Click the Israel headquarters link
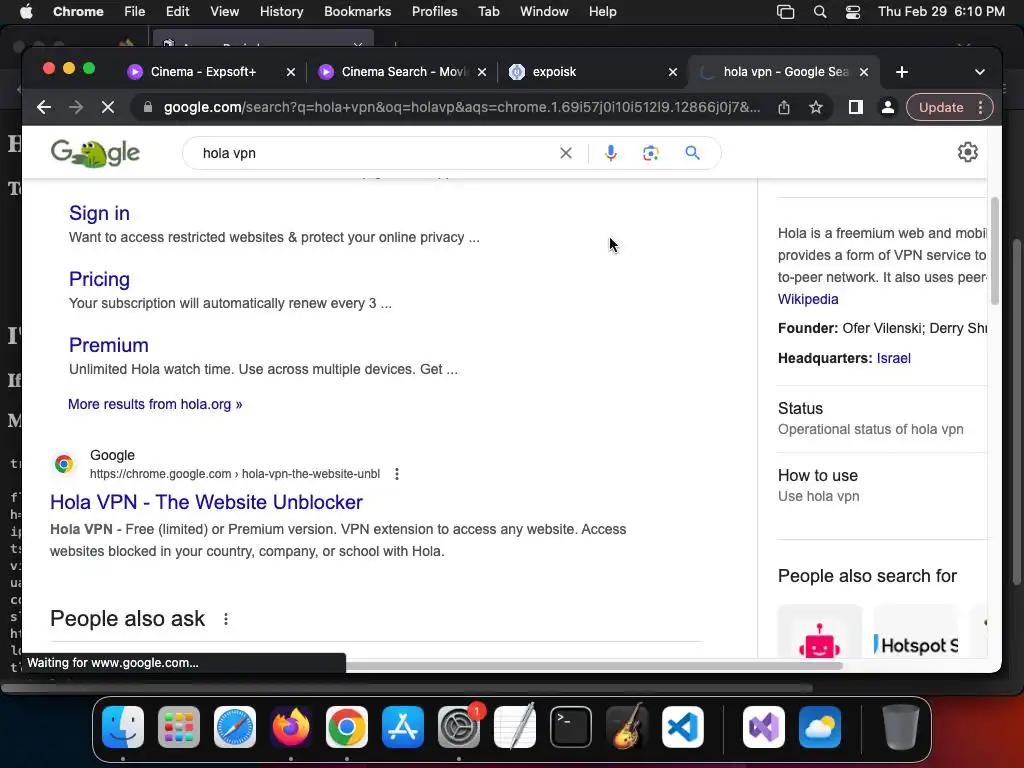 coord(893,358)
